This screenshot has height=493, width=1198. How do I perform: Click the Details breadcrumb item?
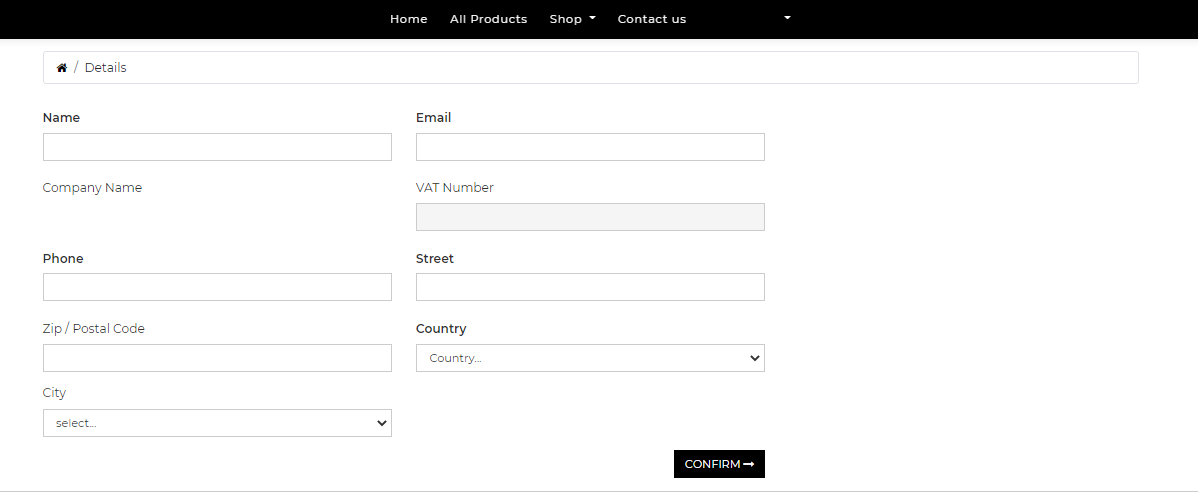click(105, 68)
